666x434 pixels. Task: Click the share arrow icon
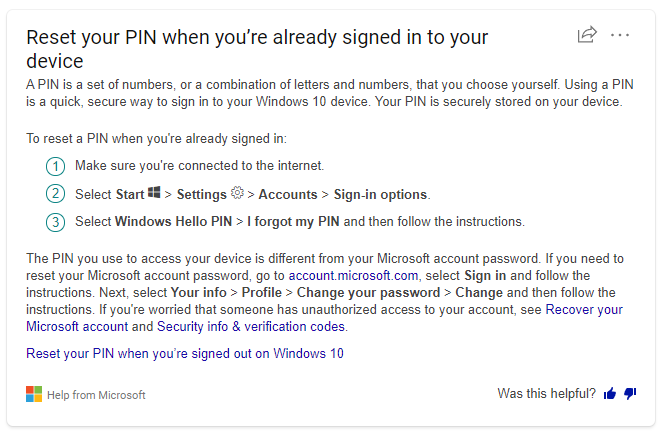tap(587, 35)
